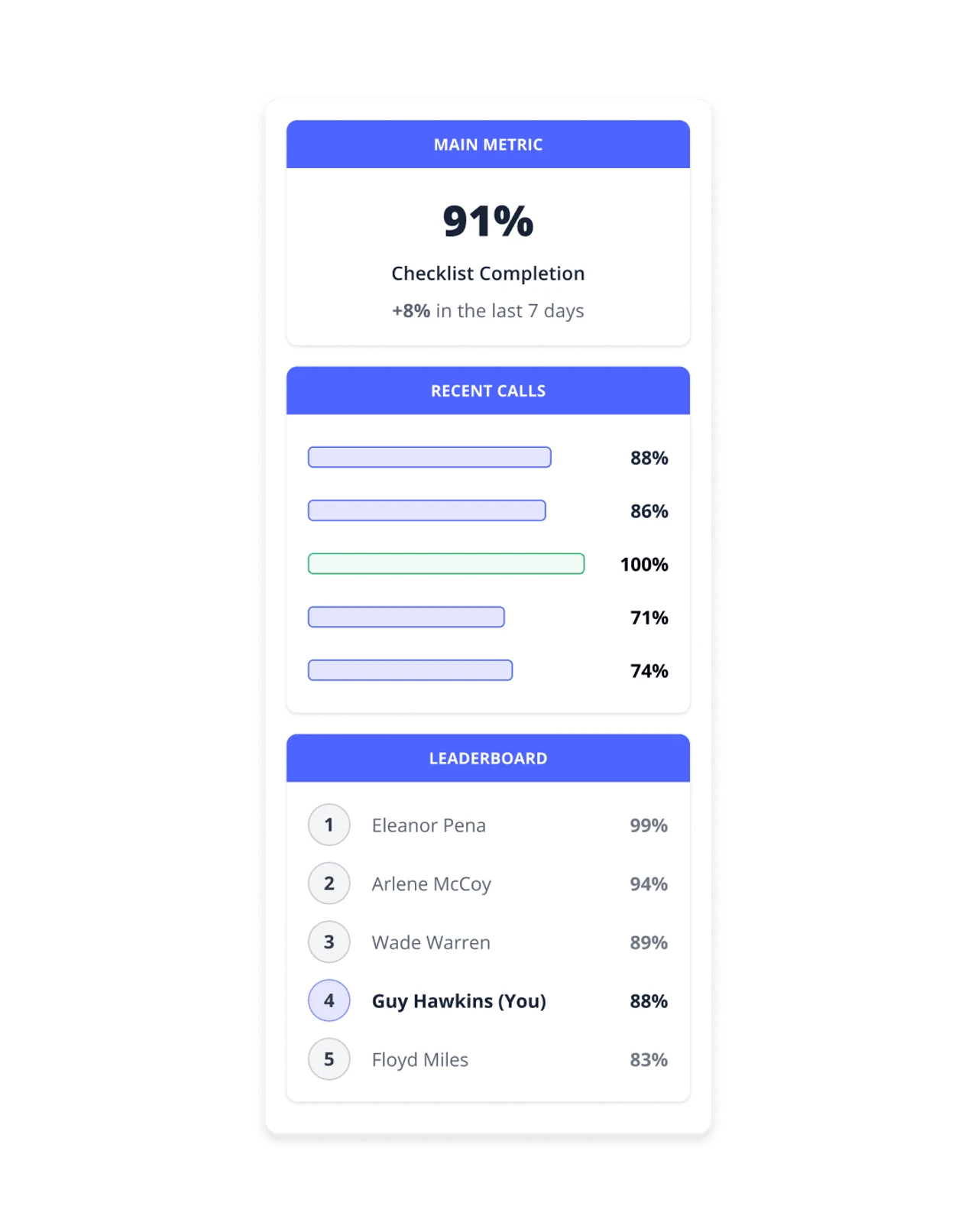The width and height of the screenshot is (978, 1232).
Task: Click the Checklist Completion label
Action: [488, 274]
